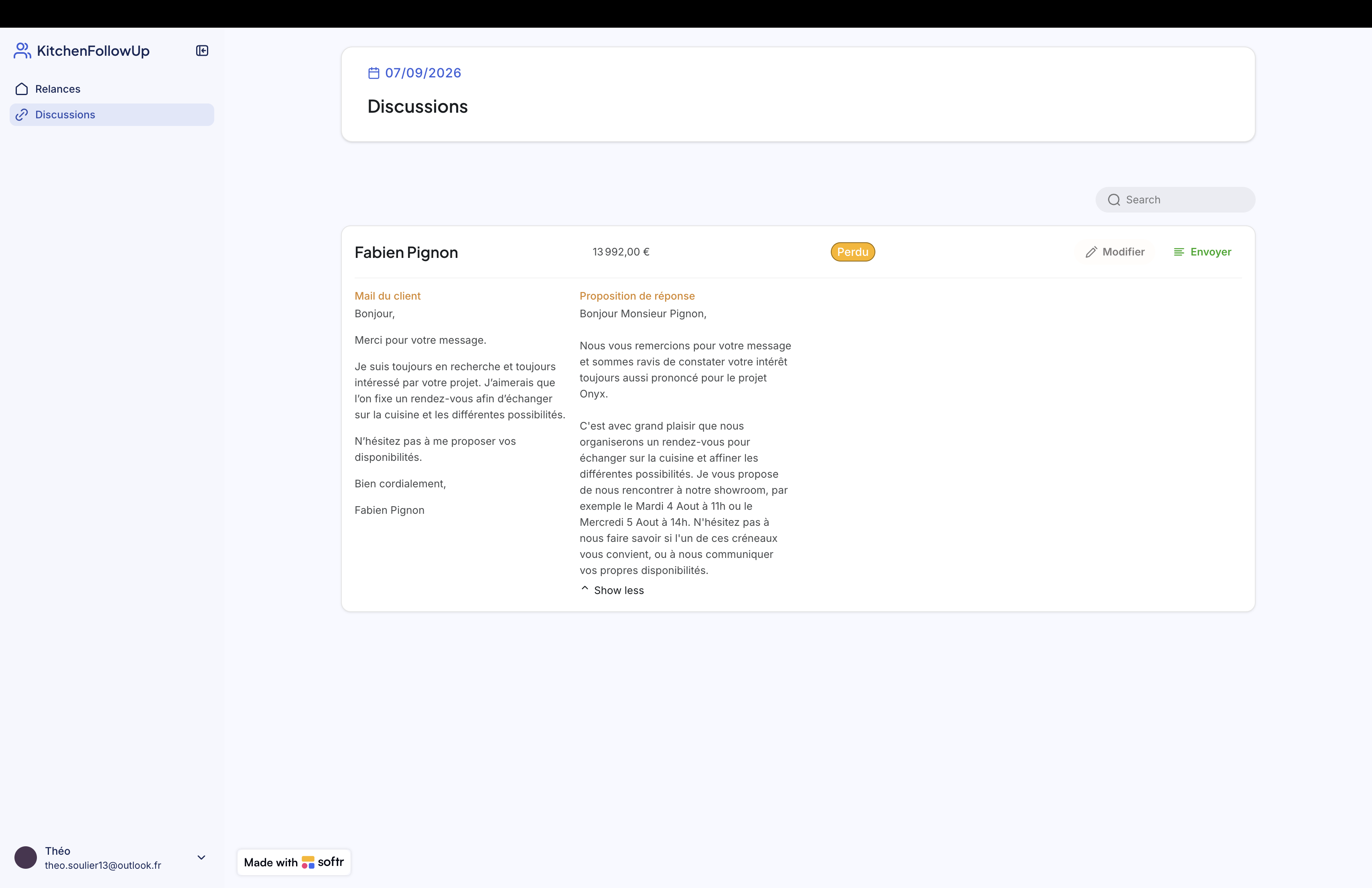
Task: Click the amount 13 992,00 €
Action: click(x=621, y=252)
